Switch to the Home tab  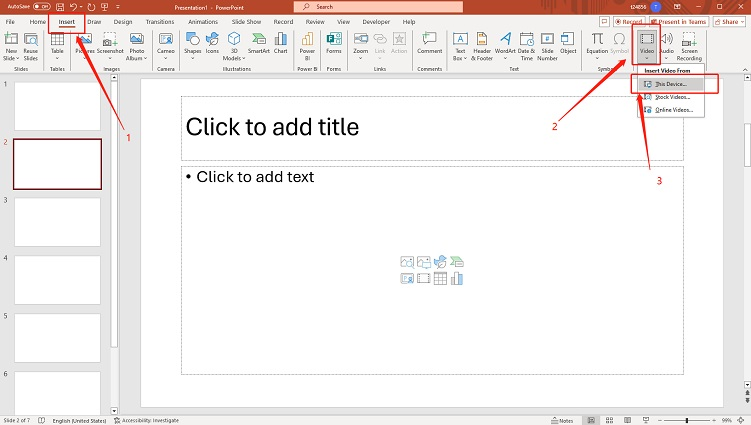pyautogui.click(x=37, y=22)
